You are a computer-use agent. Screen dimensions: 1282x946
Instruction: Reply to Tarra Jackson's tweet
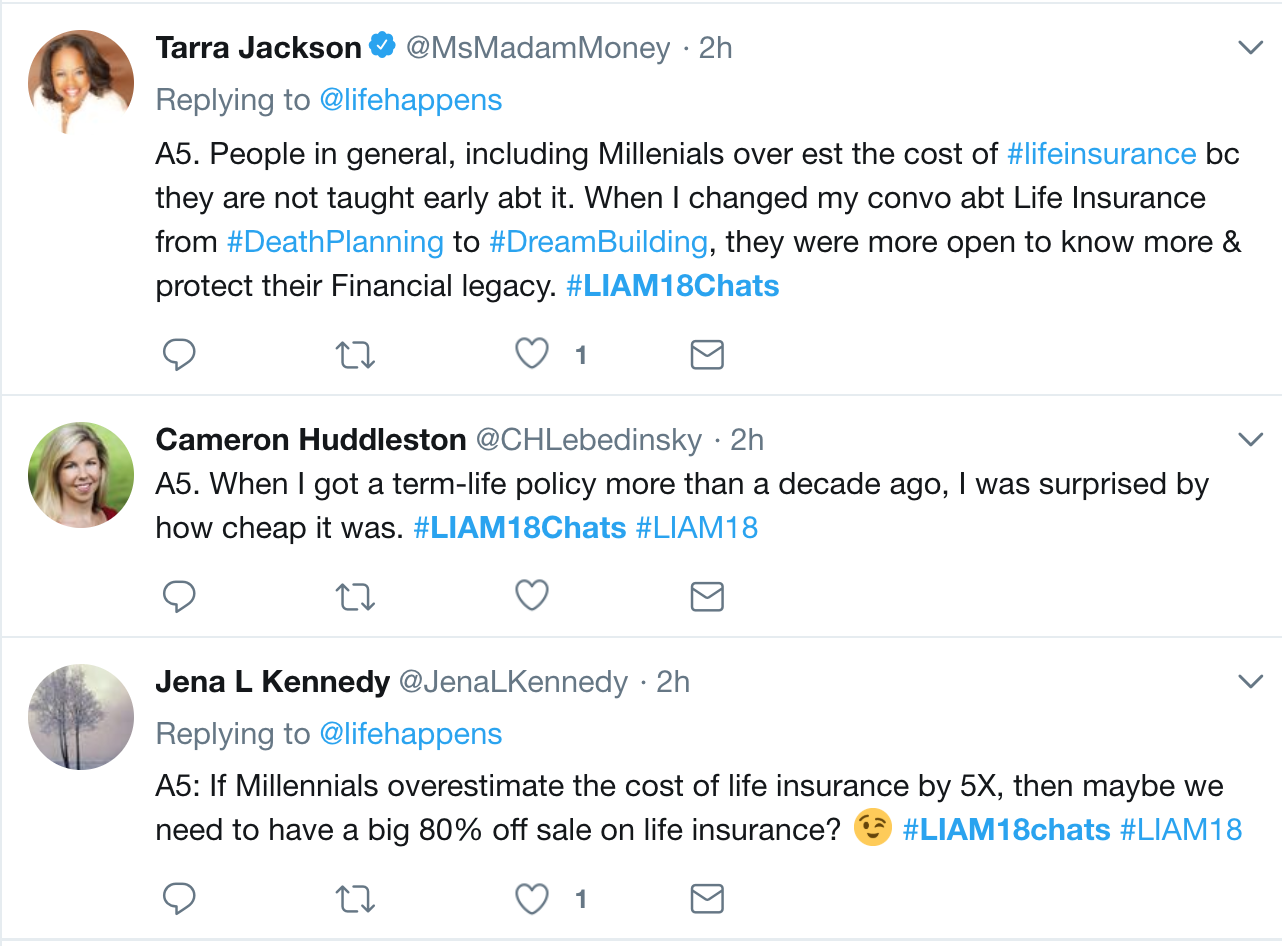[179, 354]
